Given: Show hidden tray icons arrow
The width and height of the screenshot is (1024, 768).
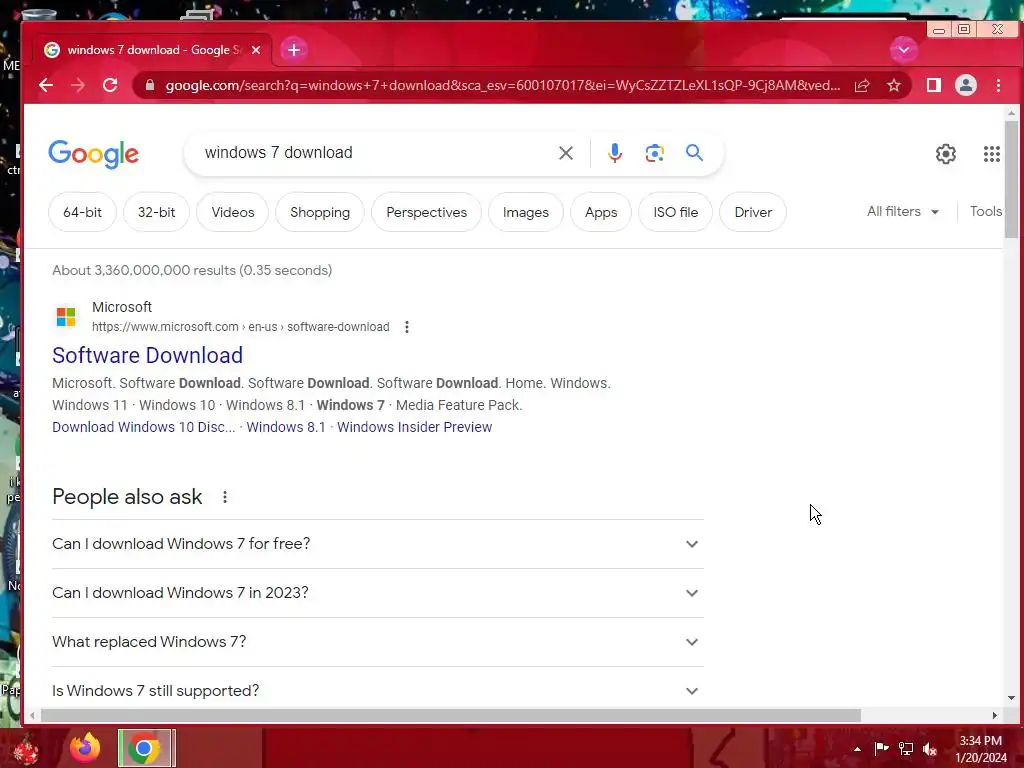Looking at the screenshot, I should pos(857,749).
